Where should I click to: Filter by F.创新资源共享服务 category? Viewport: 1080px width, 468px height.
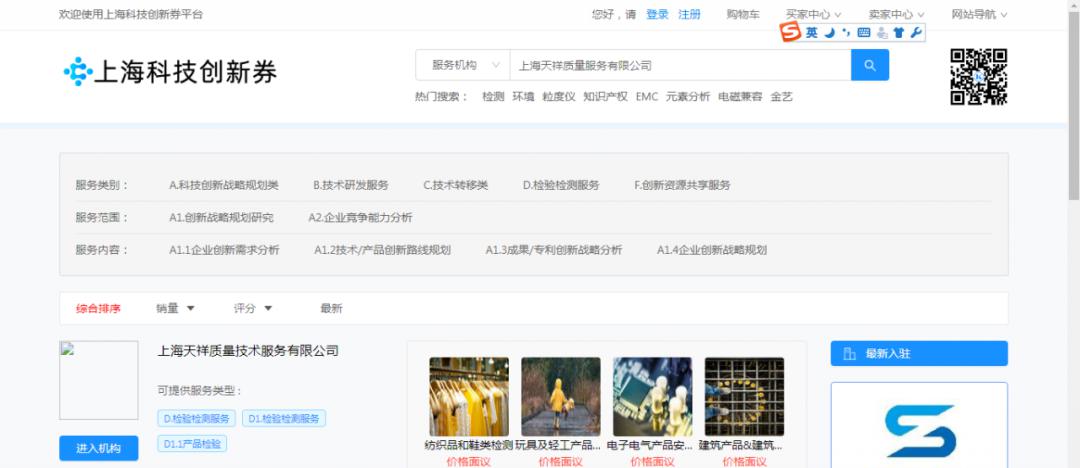[682, 185]
